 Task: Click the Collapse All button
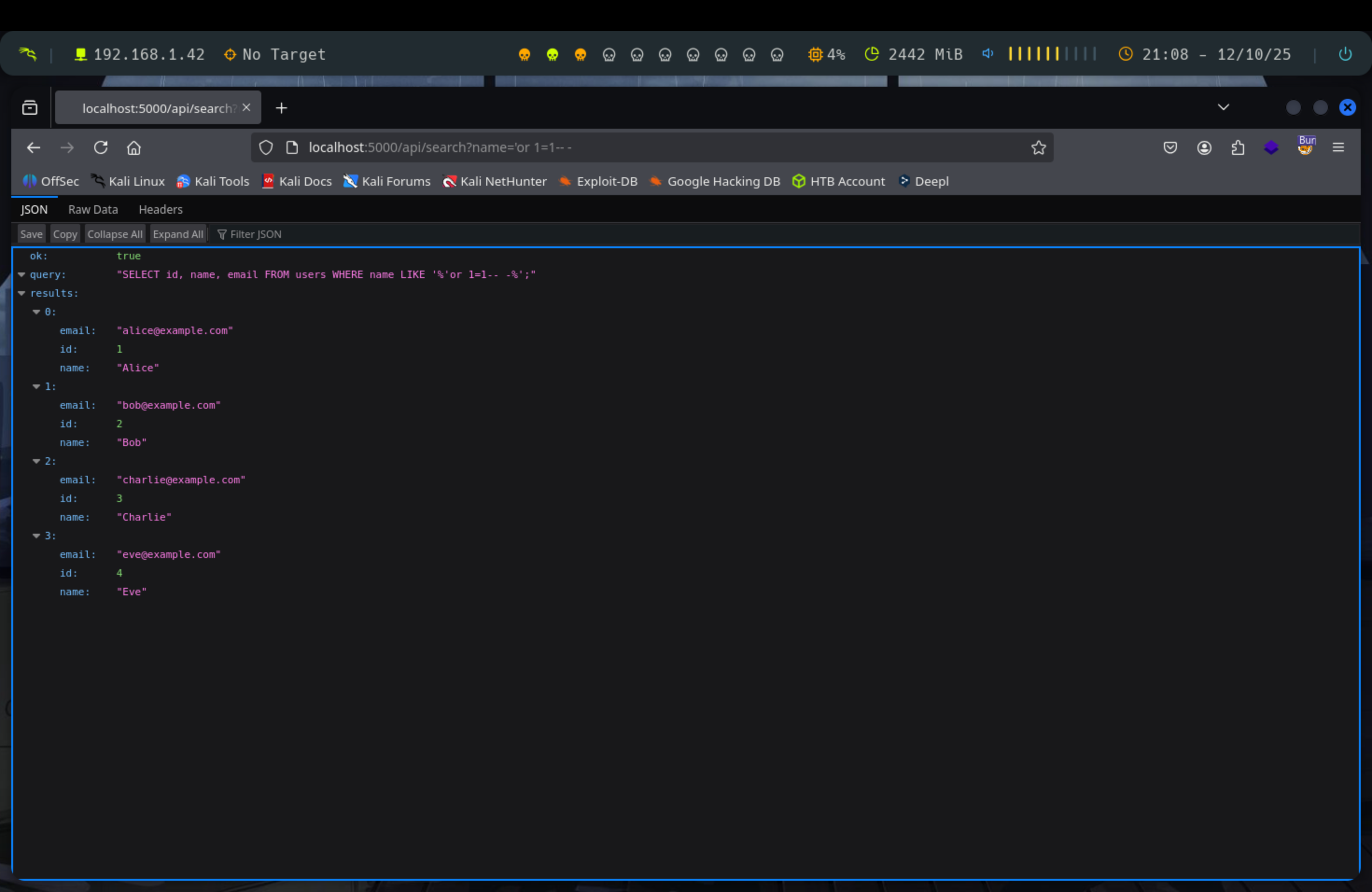(x=115, y=235)
